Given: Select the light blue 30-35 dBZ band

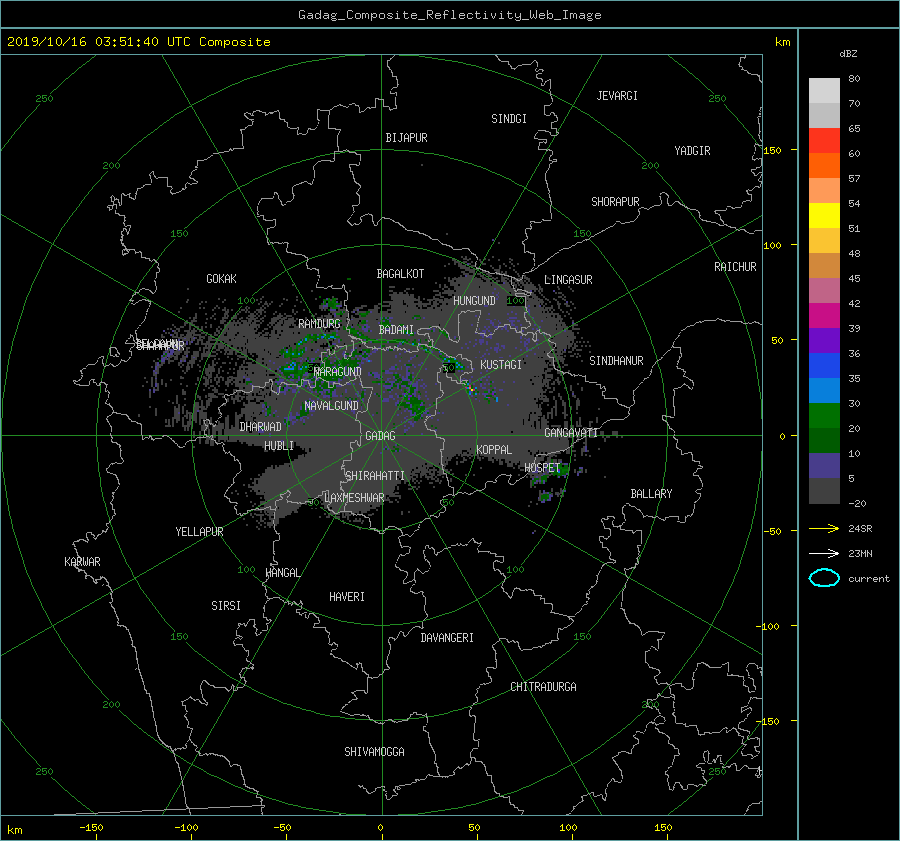Looking at the screenshot, I should coord(824,390).
